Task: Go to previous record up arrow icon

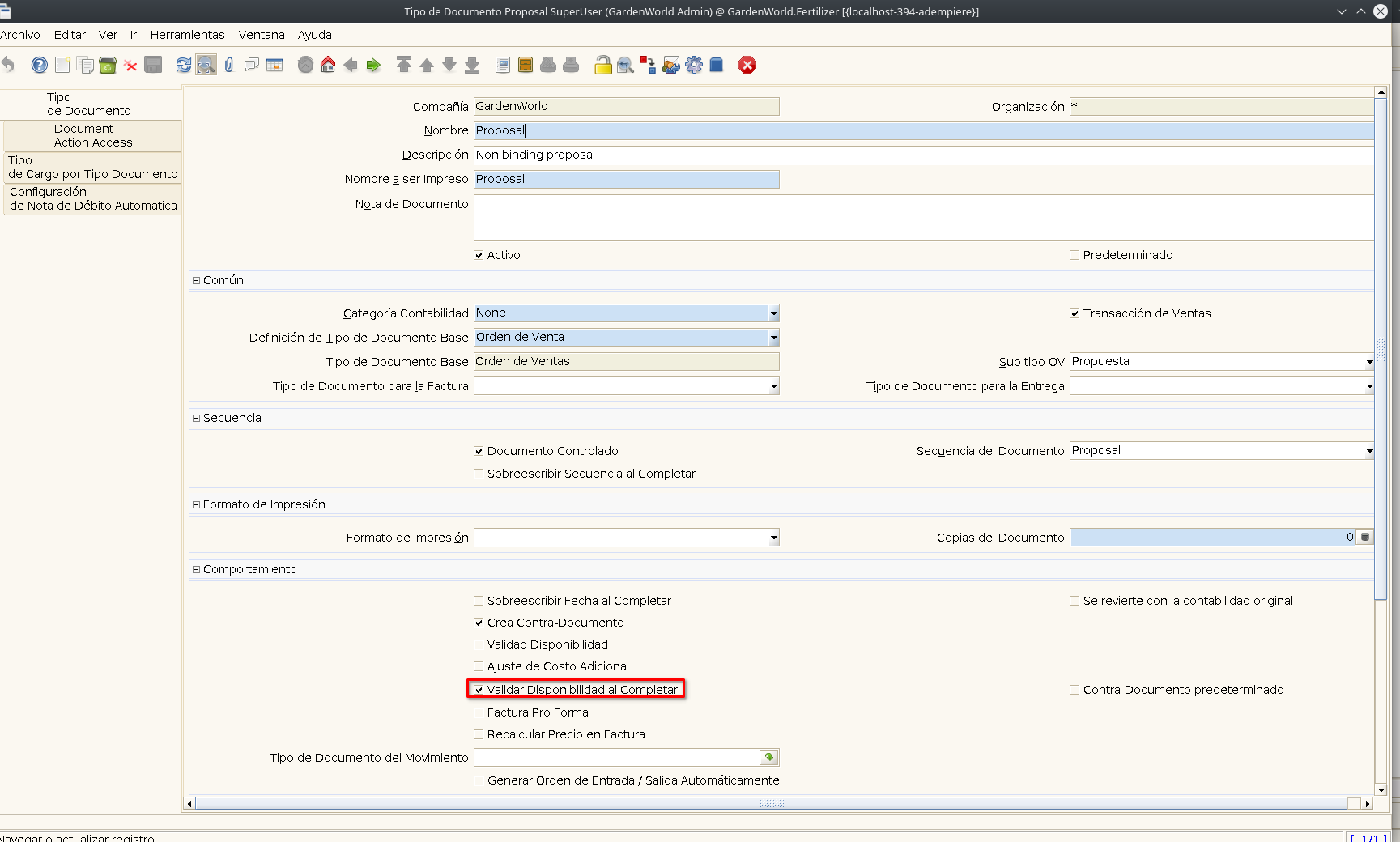Action: (x=427, y=65)
